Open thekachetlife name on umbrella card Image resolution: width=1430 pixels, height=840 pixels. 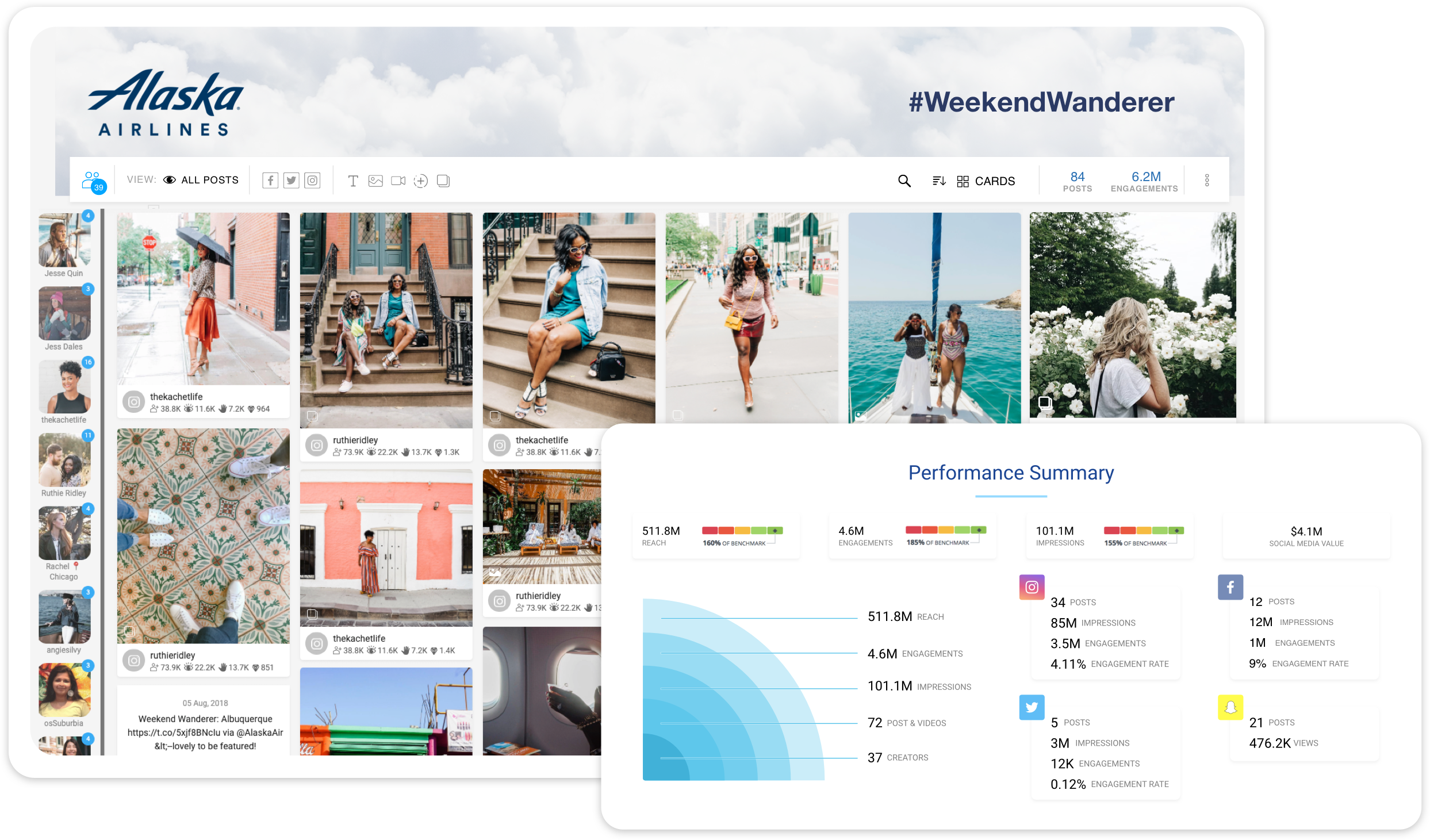[x=177, y=397]
